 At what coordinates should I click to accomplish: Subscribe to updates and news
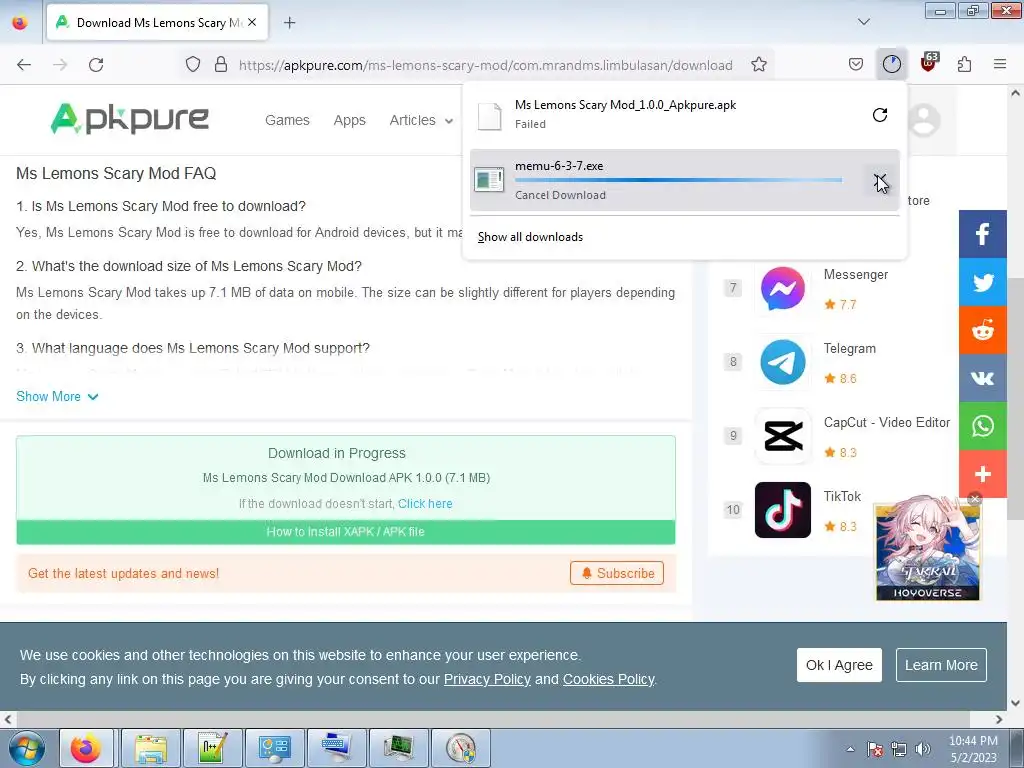(x=617, y=573)
